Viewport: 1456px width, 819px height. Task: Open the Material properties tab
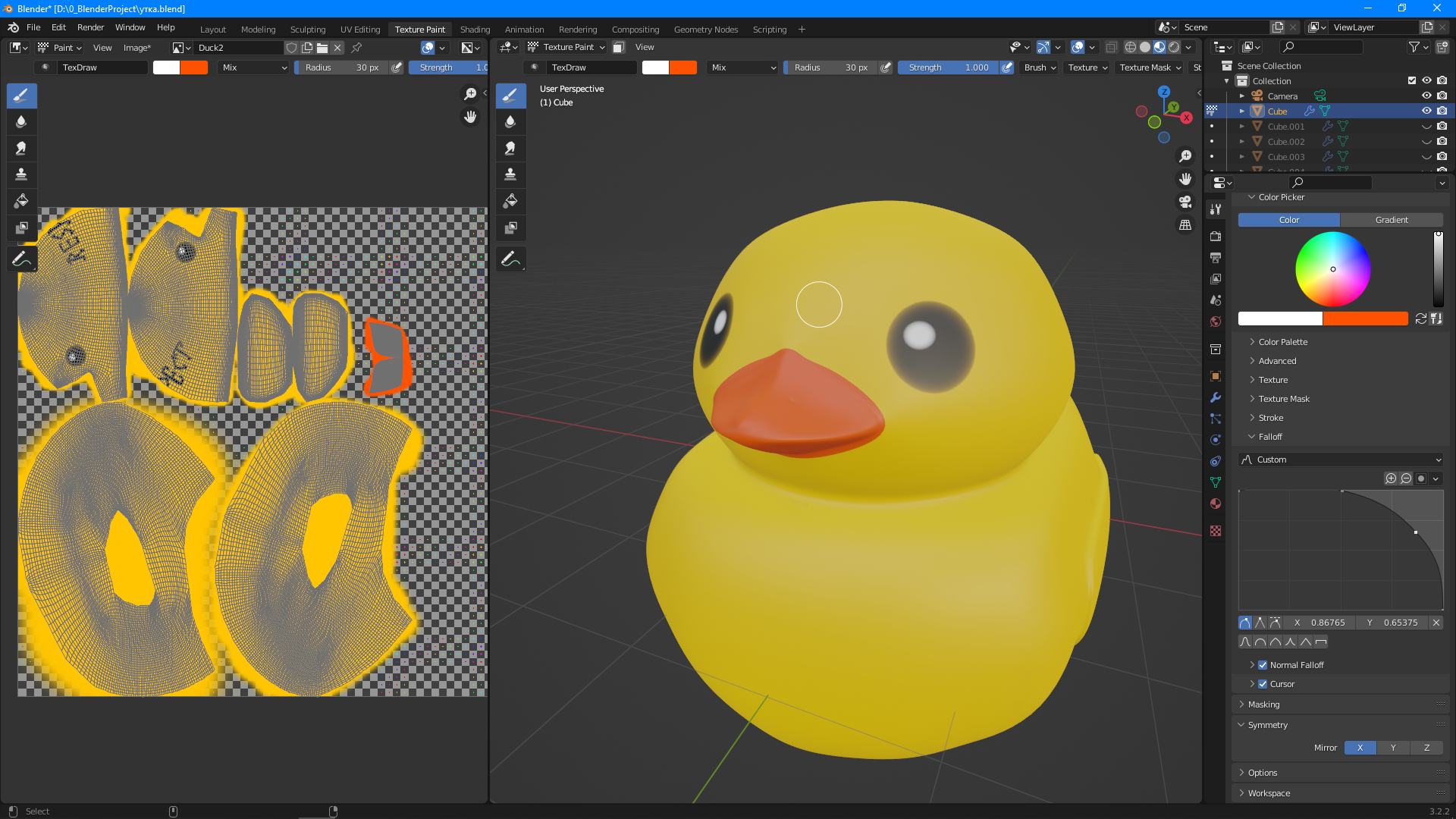(1216, 504)
